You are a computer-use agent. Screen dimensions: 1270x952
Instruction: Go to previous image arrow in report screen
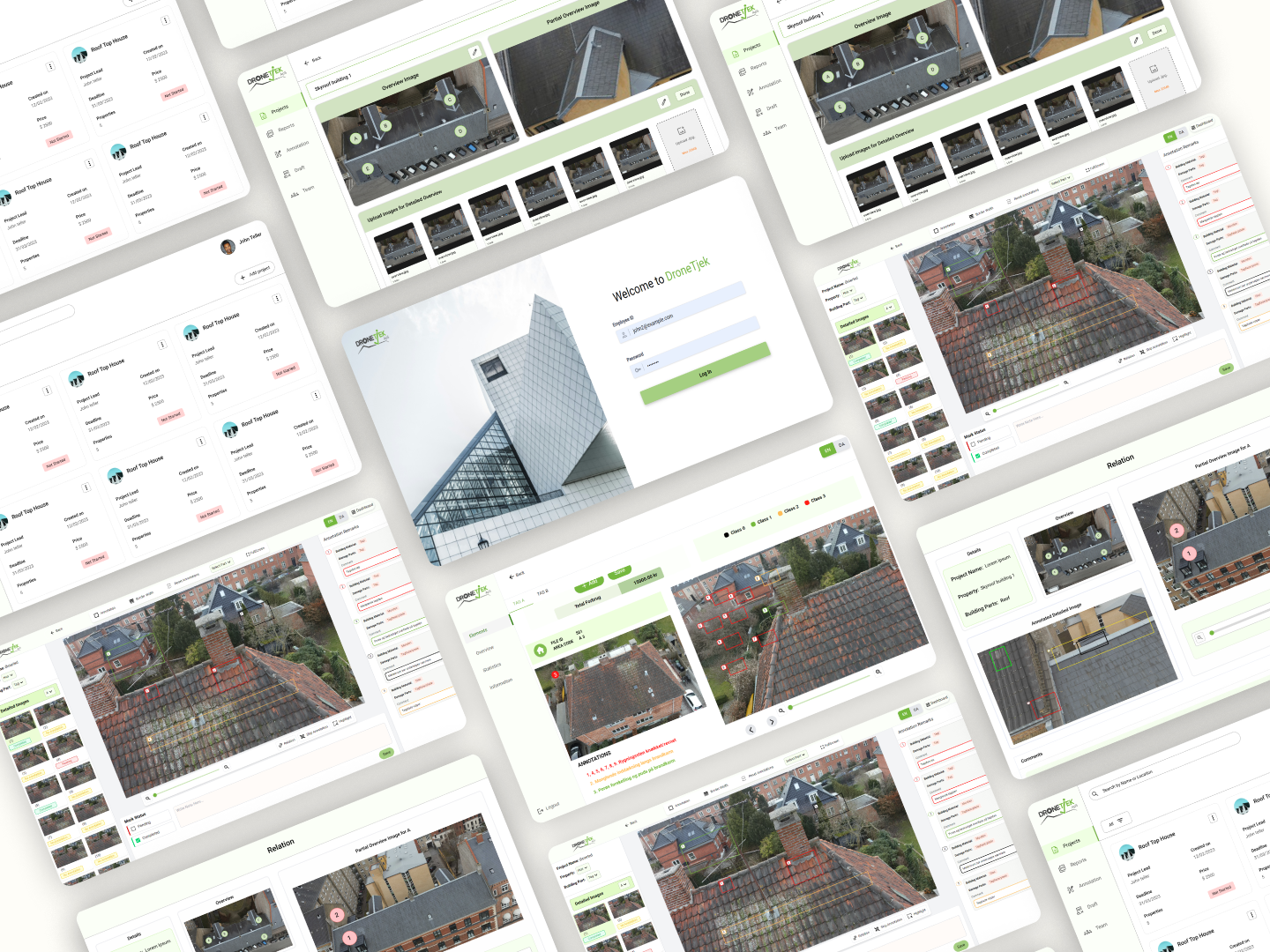pos(751,730)
